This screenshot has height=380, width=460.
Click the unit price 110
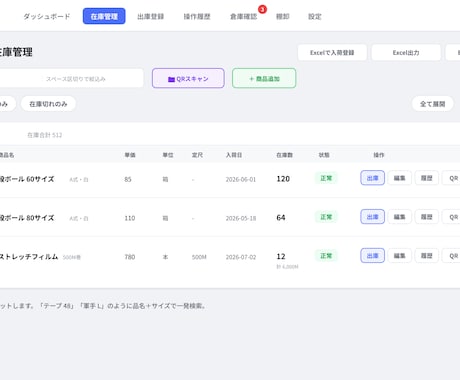pyautogui.click(x=130, y=218)
